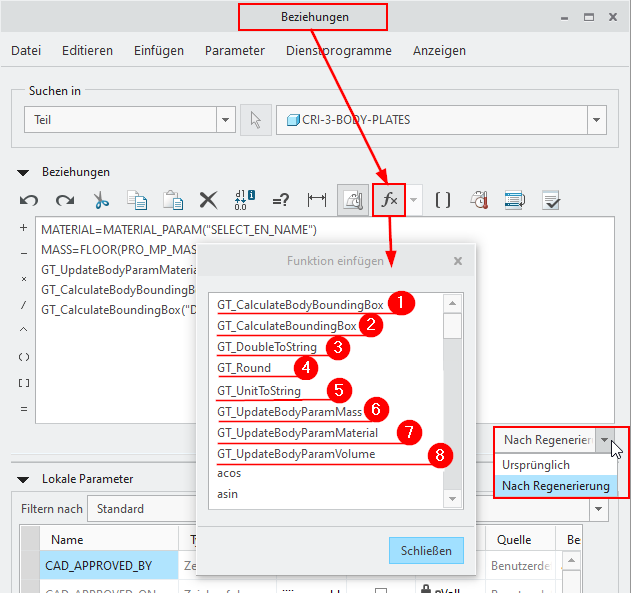Insert division slash operator
Screen dimensions: 631x593
click(x=24, y=305)
